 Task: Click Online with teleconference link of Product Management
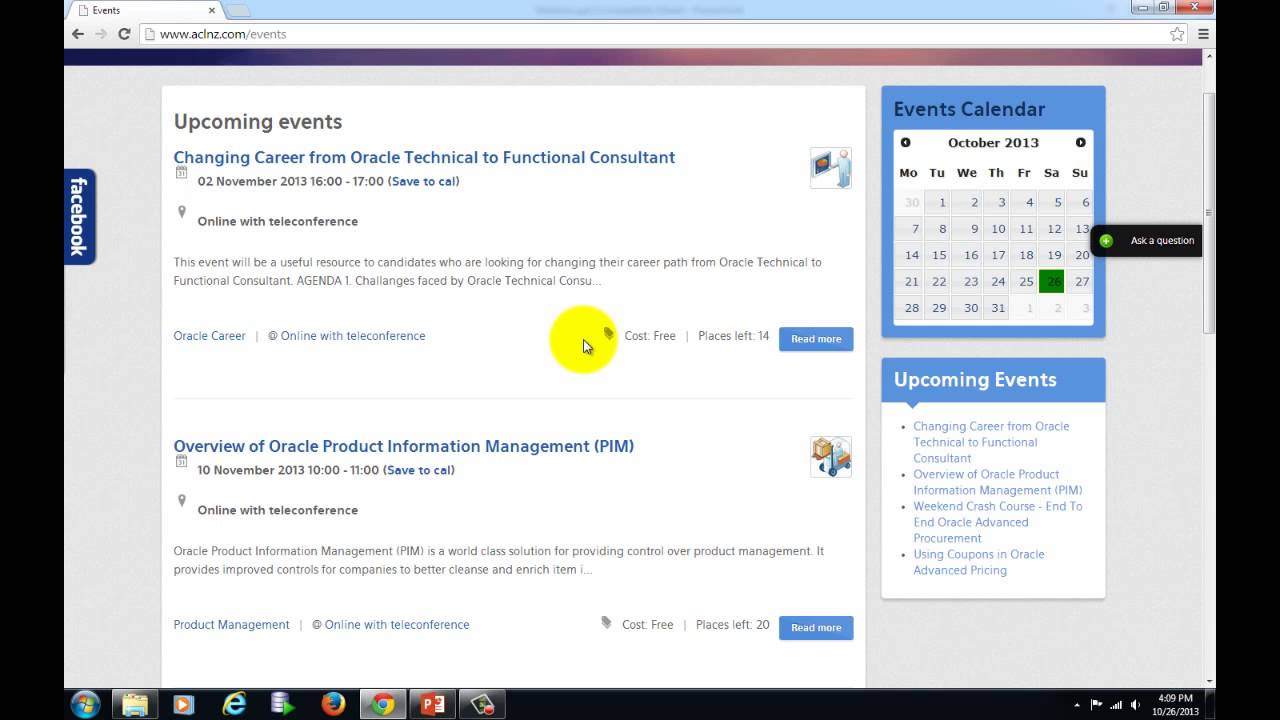coord(397,625)
